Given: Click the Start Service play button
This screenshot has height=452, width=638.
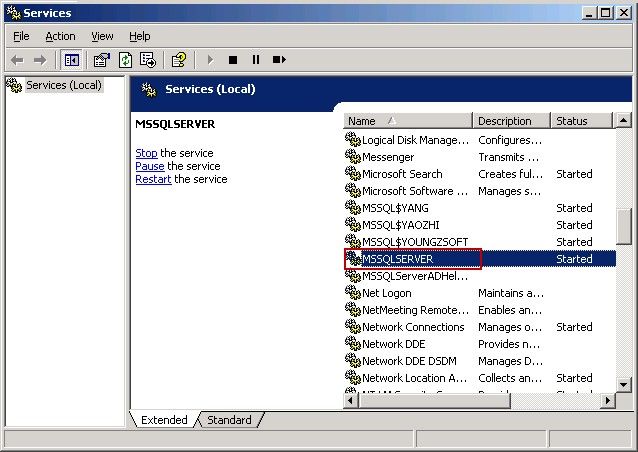Looking at the screenshot, I should pos(210,60).
